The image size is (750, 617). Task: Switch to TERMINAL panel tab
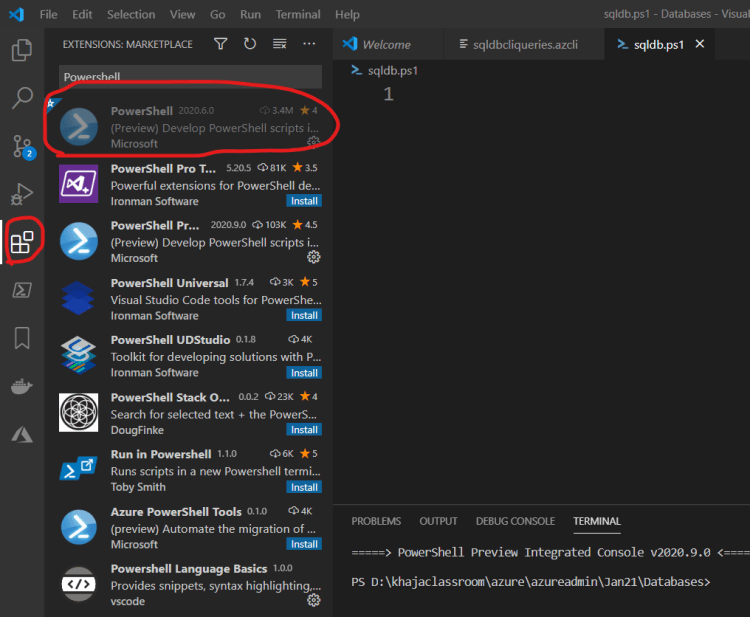596,521
